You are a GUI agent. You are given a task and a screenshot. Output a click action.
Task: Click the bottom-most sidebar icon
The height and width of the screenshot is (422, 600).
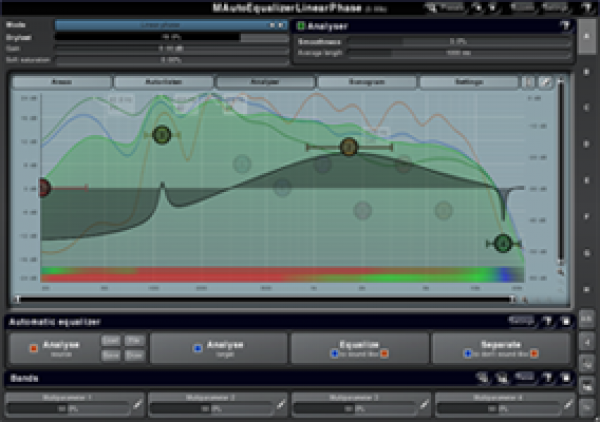tap(587, 408)
